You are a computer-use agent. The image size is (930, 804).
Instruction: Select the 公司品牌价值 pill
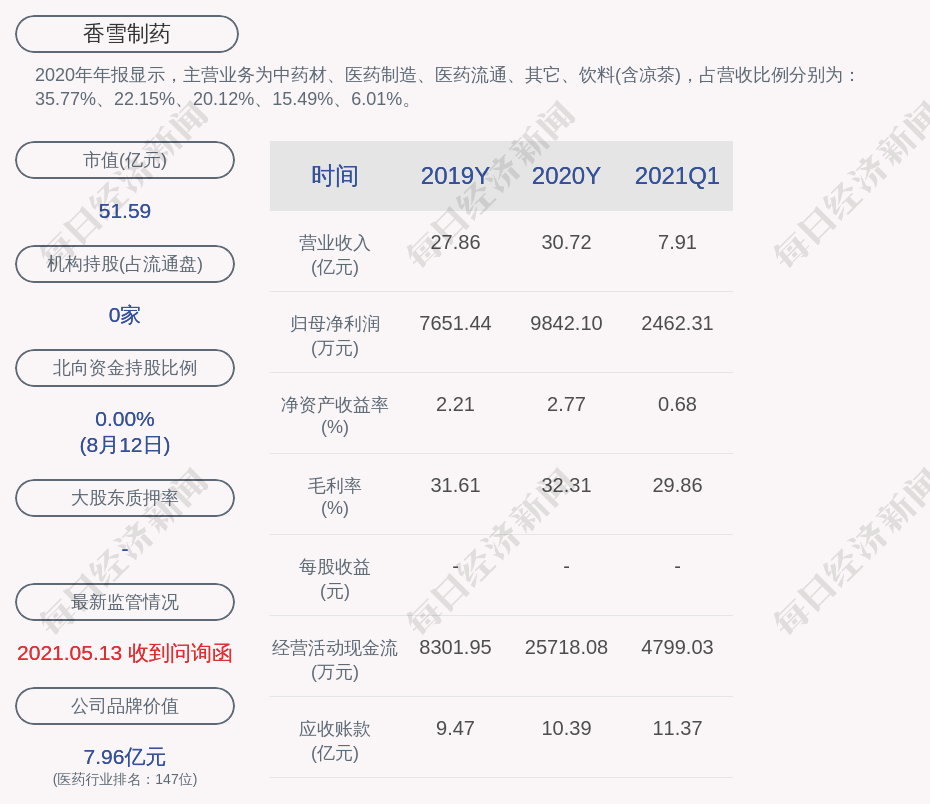click(x=125, y=706)
